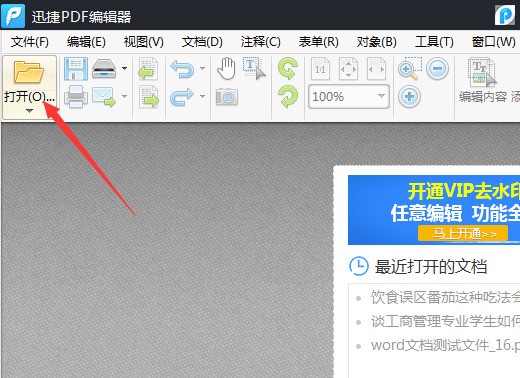Select the actual size 1:1 icon
Viewport: 520px width, 378px height.
[x=320, y=69]
